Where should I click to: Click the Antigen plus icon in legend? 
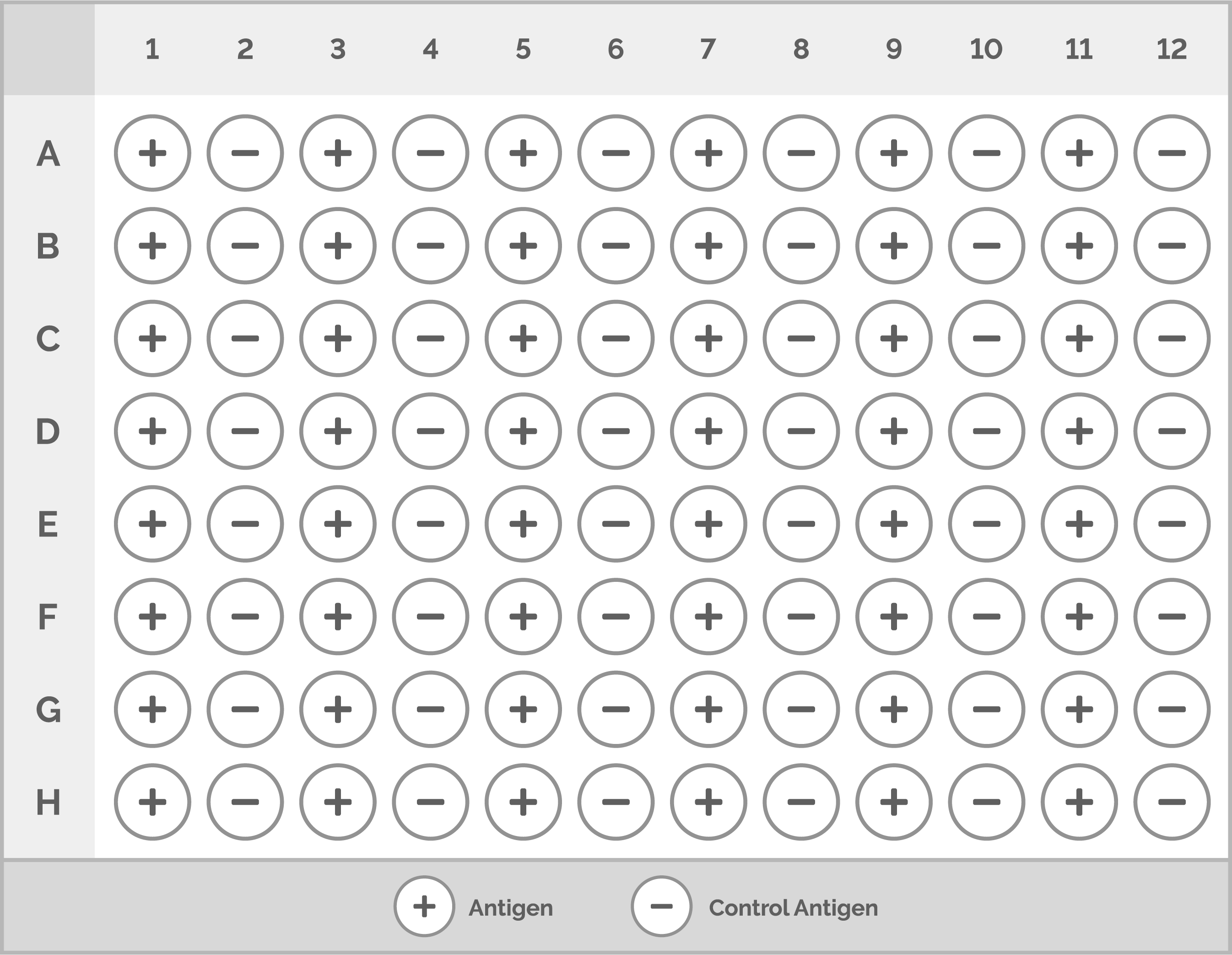click(424, 907)
